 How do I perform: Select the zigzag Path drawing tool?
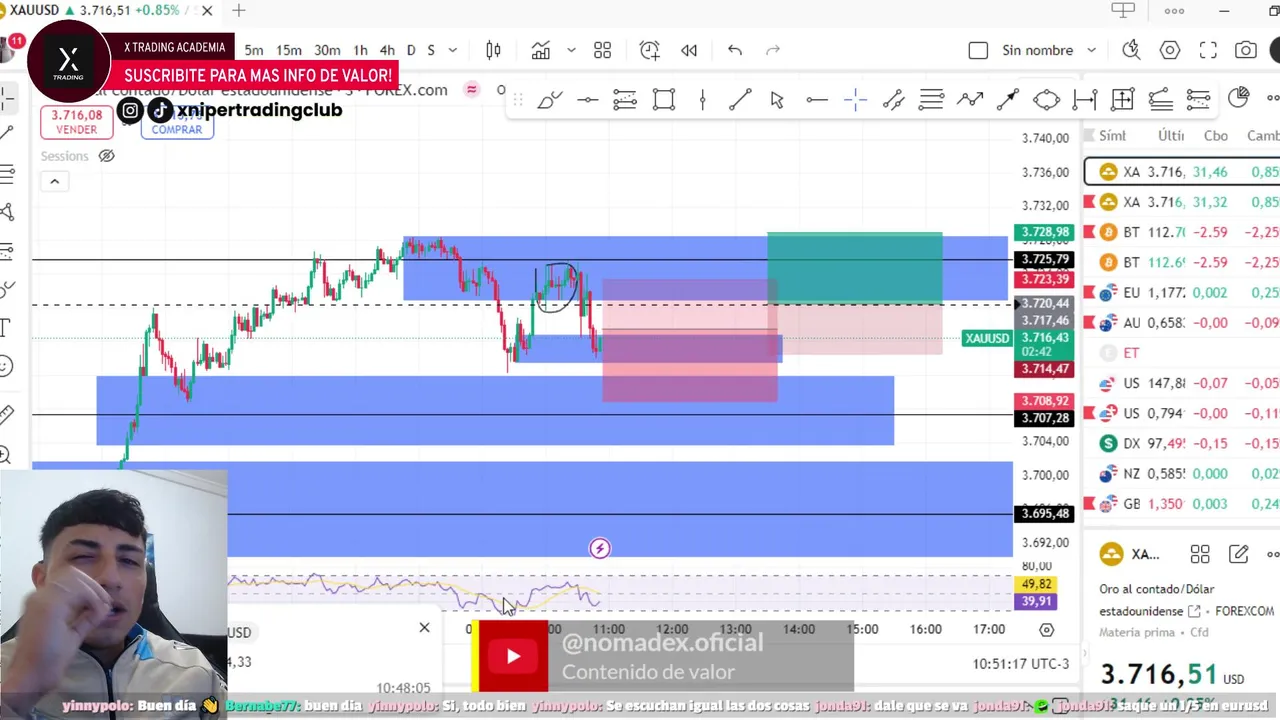(x=970, y=99)
